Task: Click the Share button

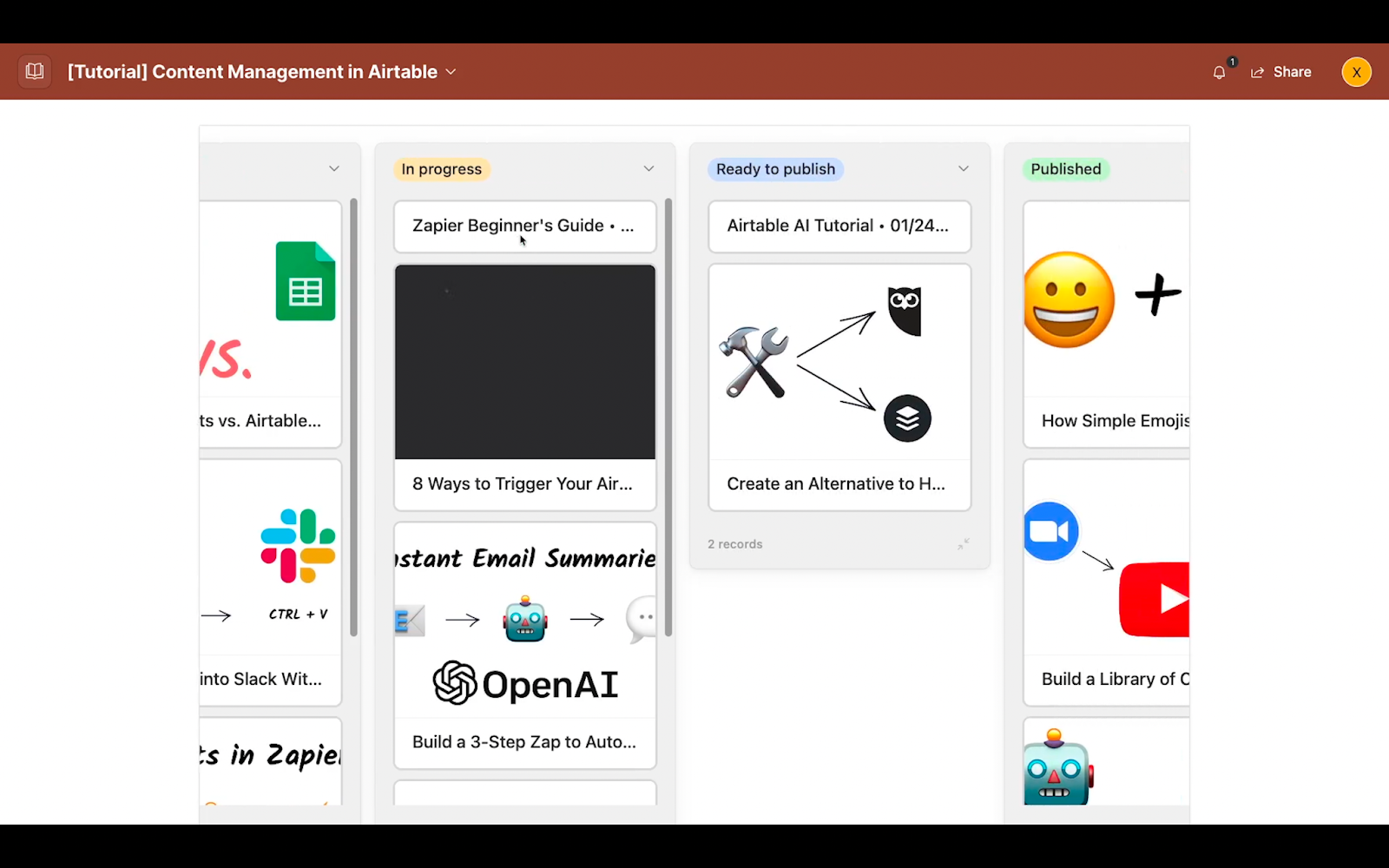Action: click(1281, 72)
